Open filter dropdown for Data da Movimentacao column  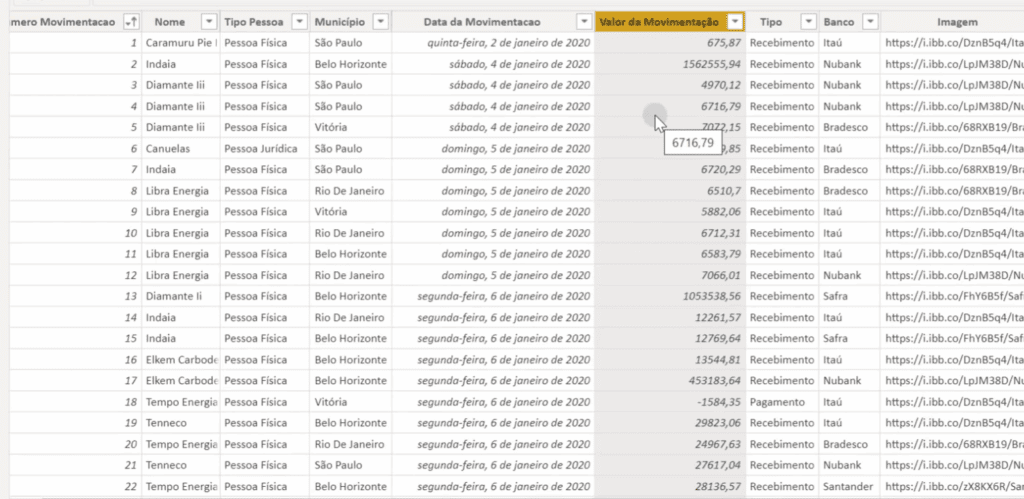pyautogui.click(x=584, y=22)
